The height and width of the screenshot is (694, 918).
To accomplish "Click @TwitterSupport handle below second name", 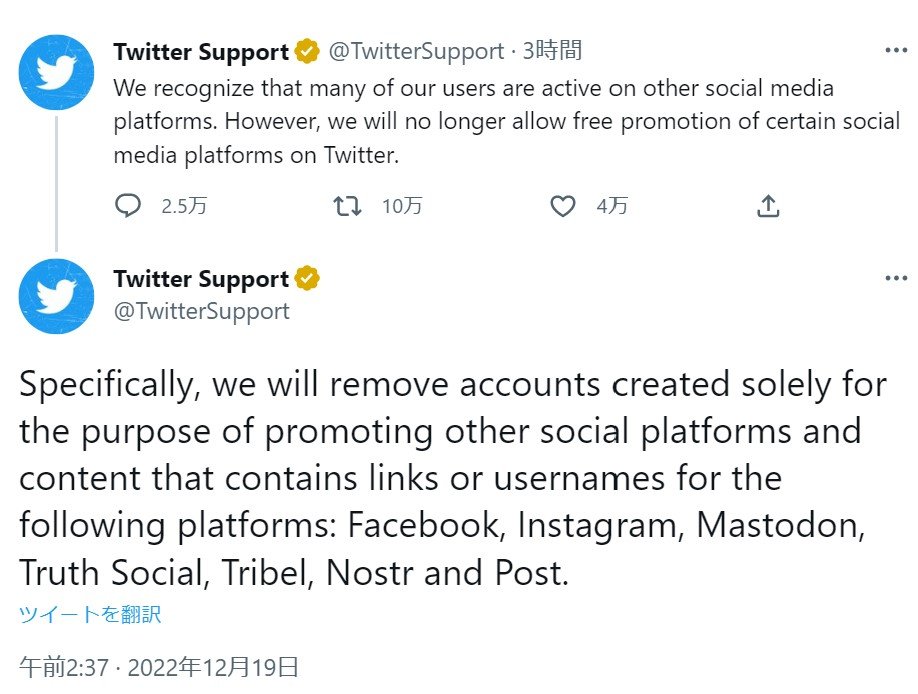I will [202, 311].
